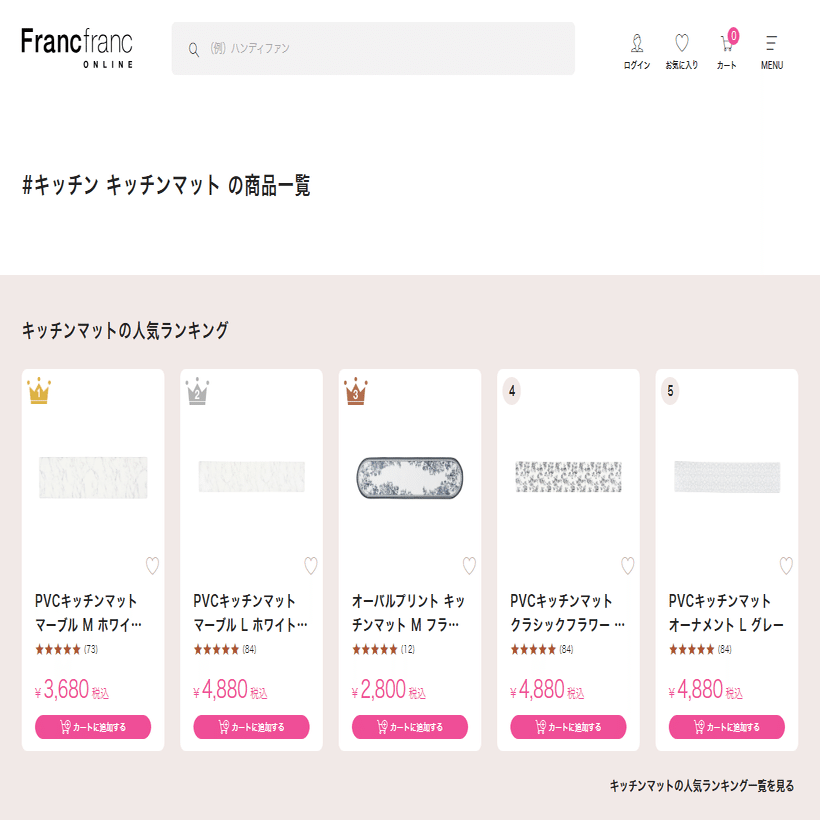Toggle the wishlist heart on マーブル M ホワイト

[152, 565]
